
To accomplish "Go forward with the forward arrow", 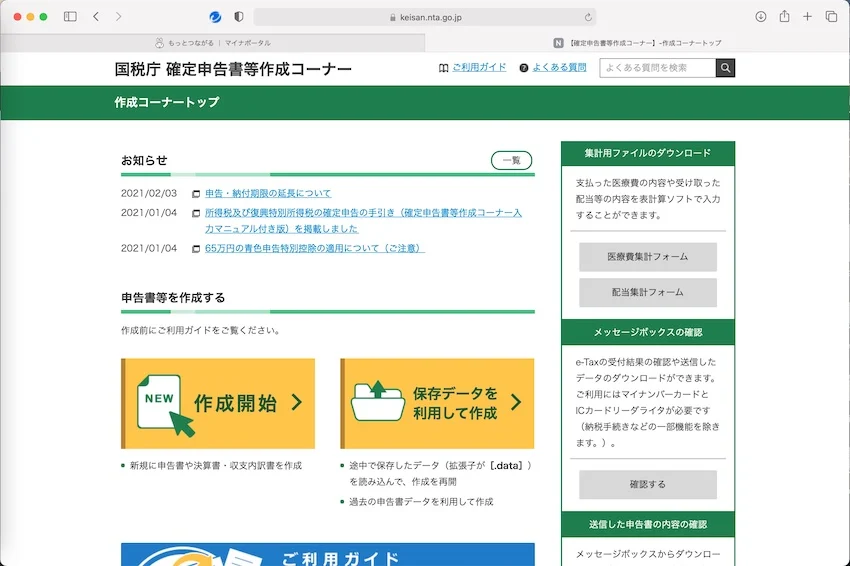I will [x=118, y=17].
